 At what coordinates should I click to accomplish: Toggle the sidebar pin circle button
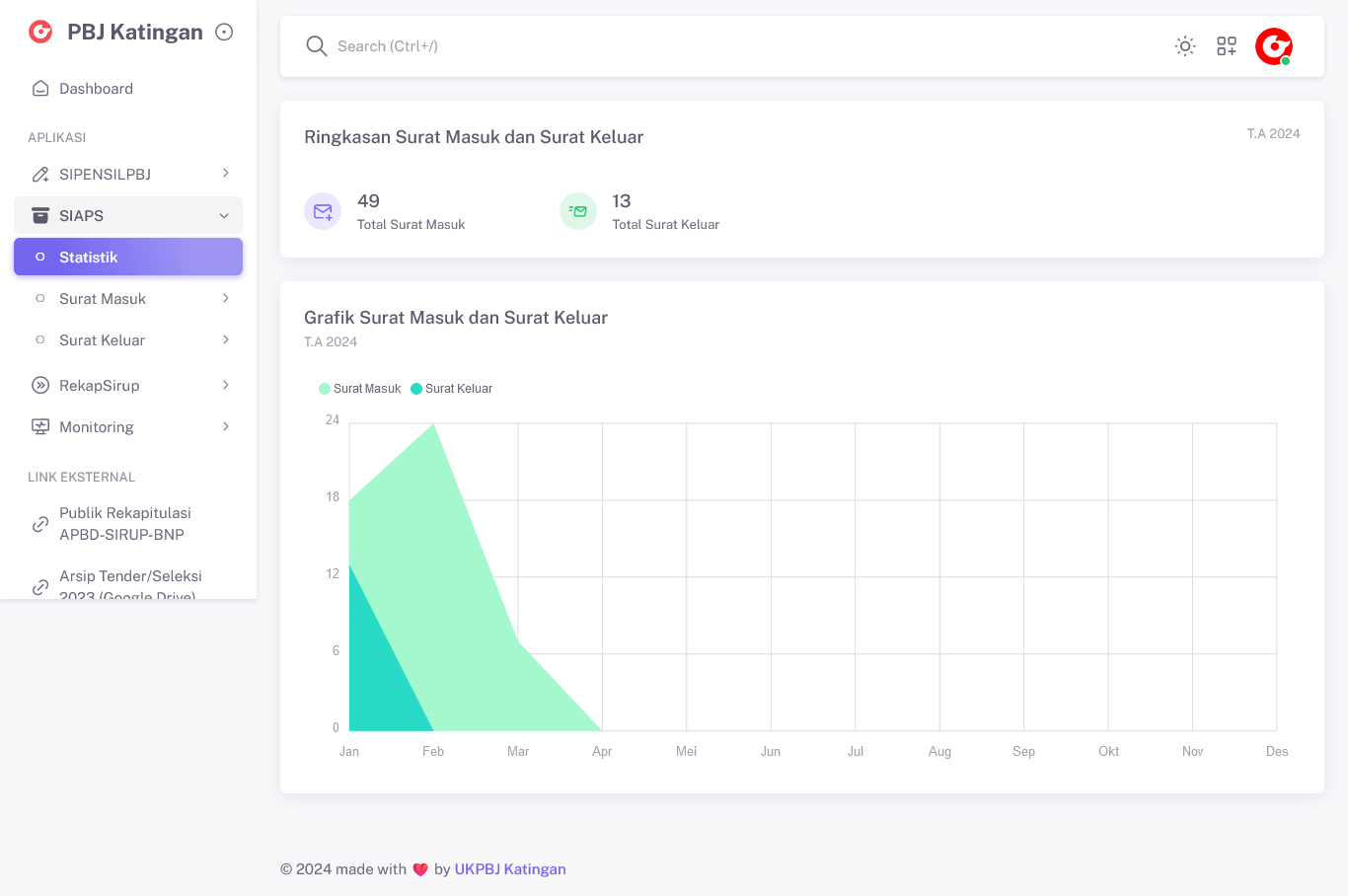click(x=224, y=32)
